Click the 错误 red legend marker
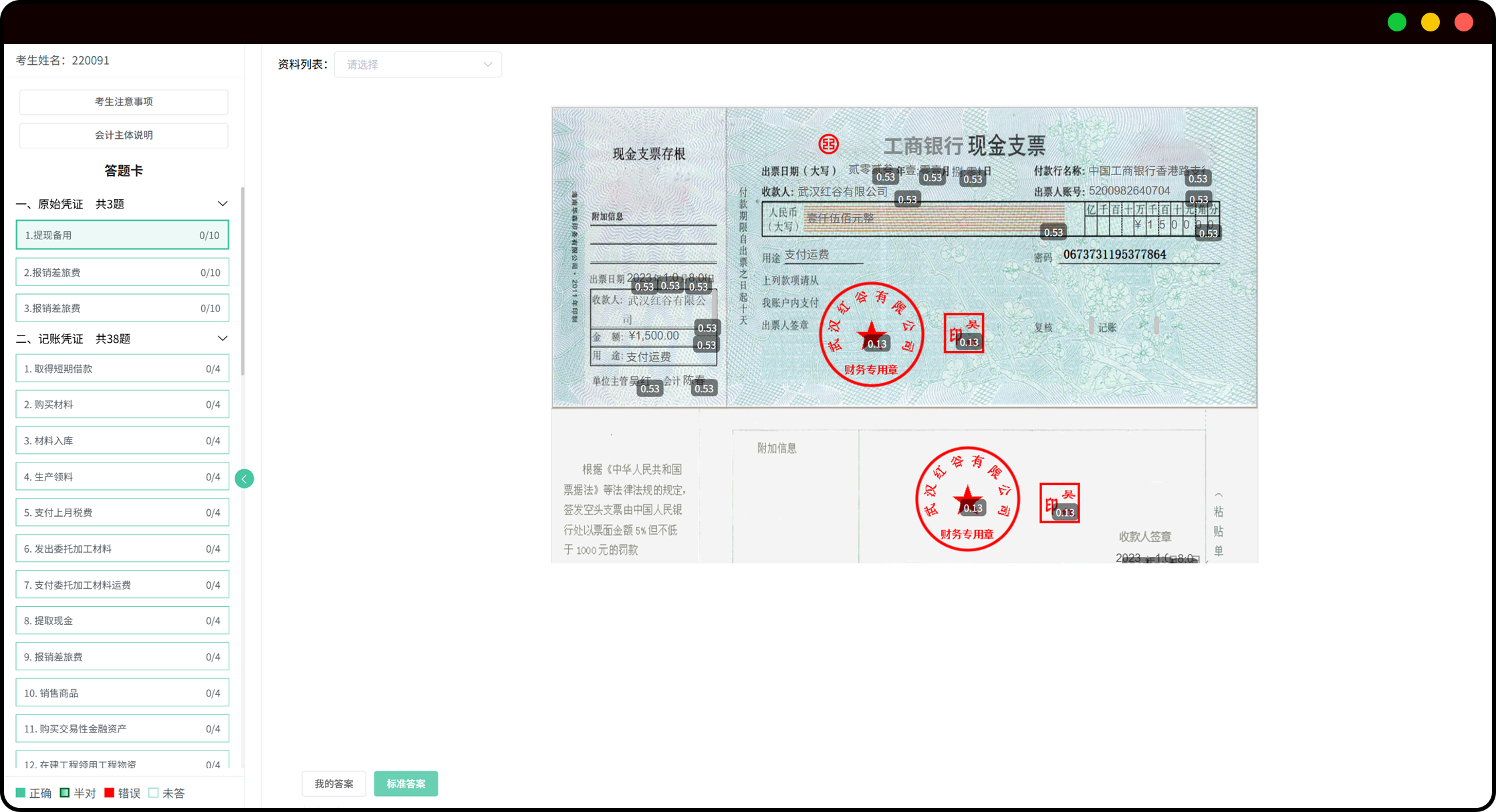 [x=110, y=793]
